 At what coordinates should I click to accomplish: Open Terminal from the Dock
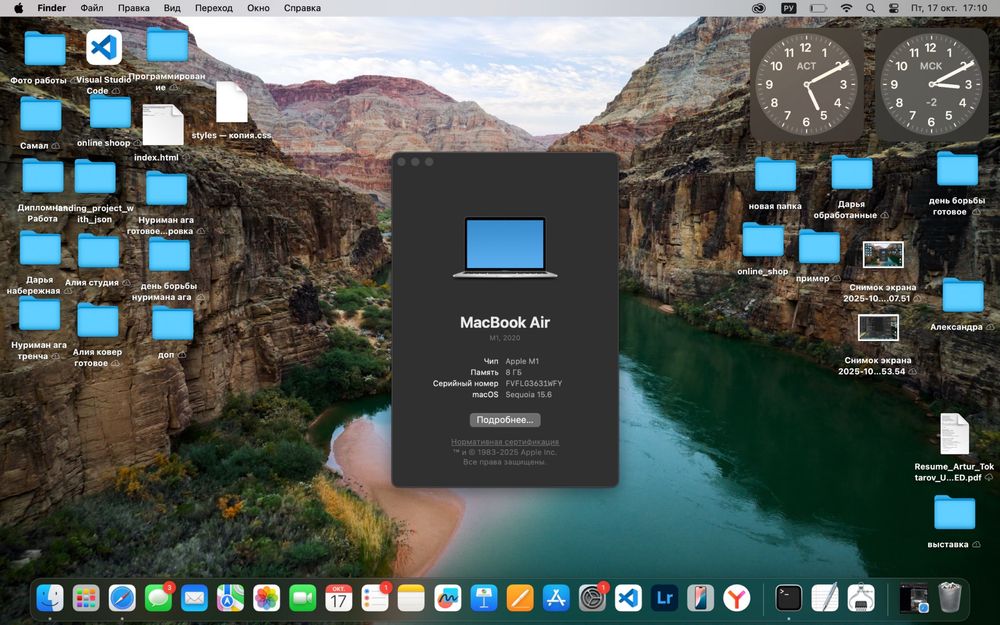(788, 598)
